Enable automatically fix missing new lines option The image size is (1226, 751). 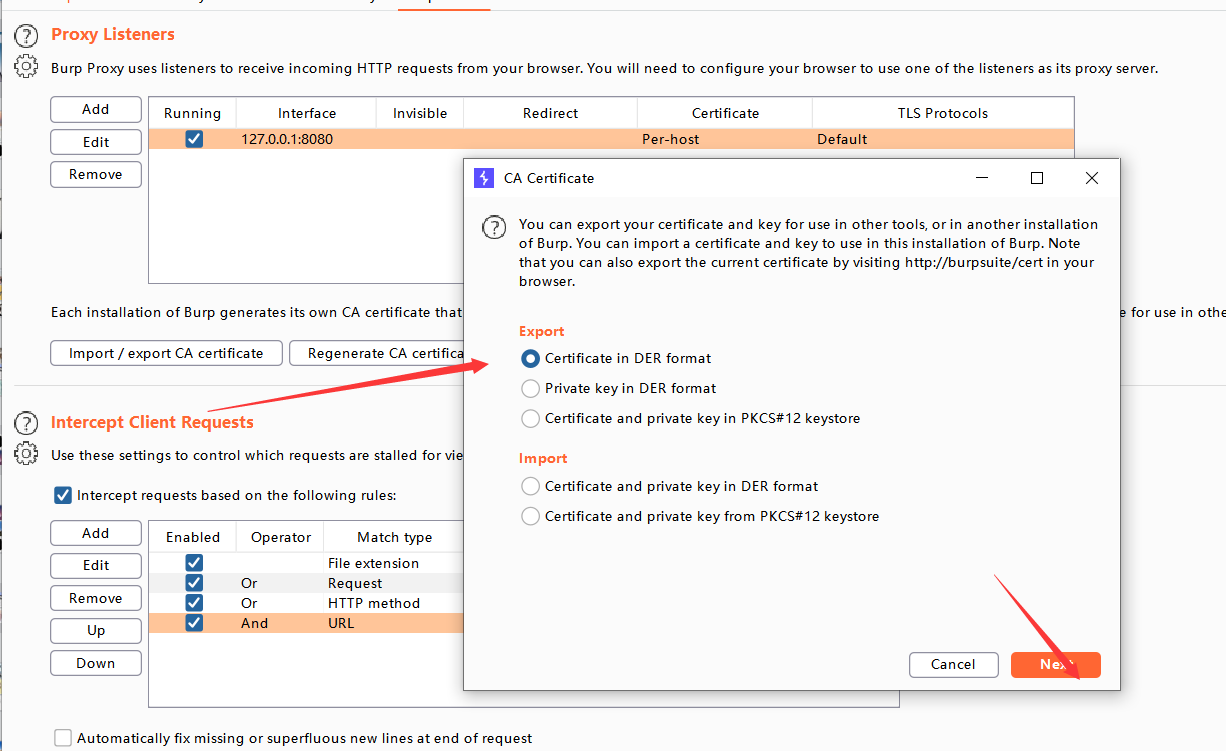click(x=63, y=738)
